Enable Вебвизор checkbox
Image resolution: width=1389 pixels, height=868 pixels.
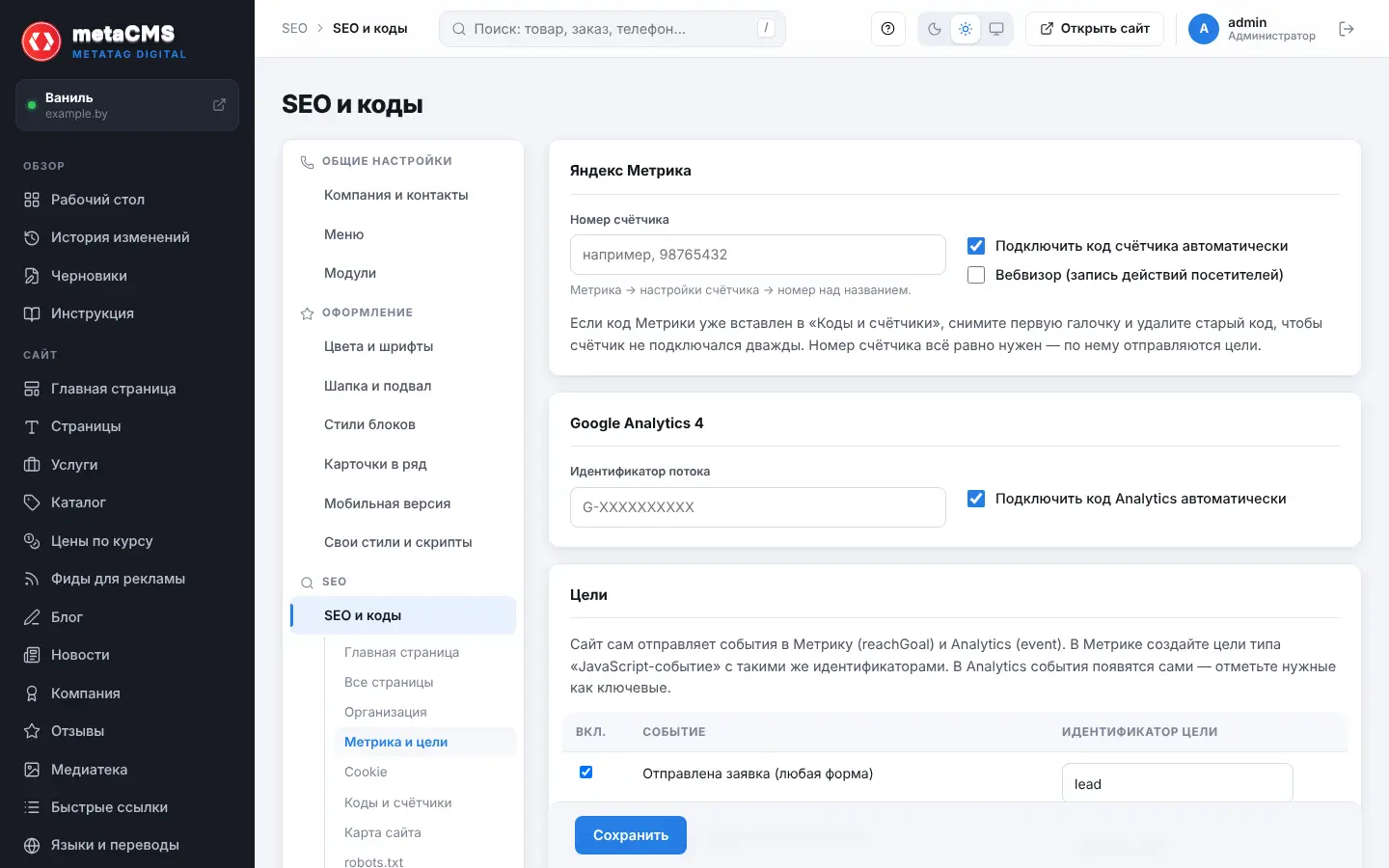pos(976,275)
